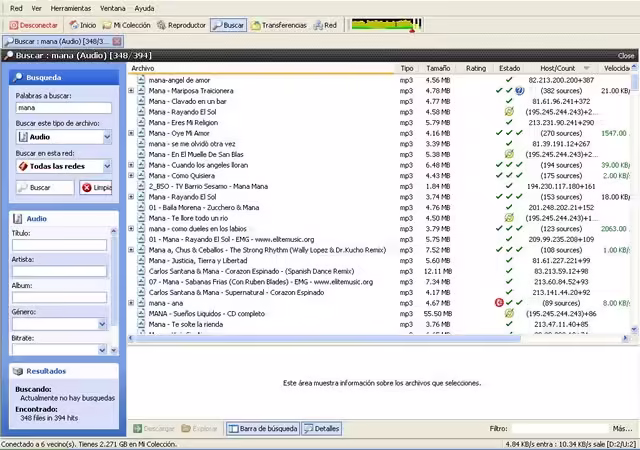Image resolution: width=640 pixels, height=450 pixels.
Task: Sort by Host/Count column header
Action: pos(561,68)
